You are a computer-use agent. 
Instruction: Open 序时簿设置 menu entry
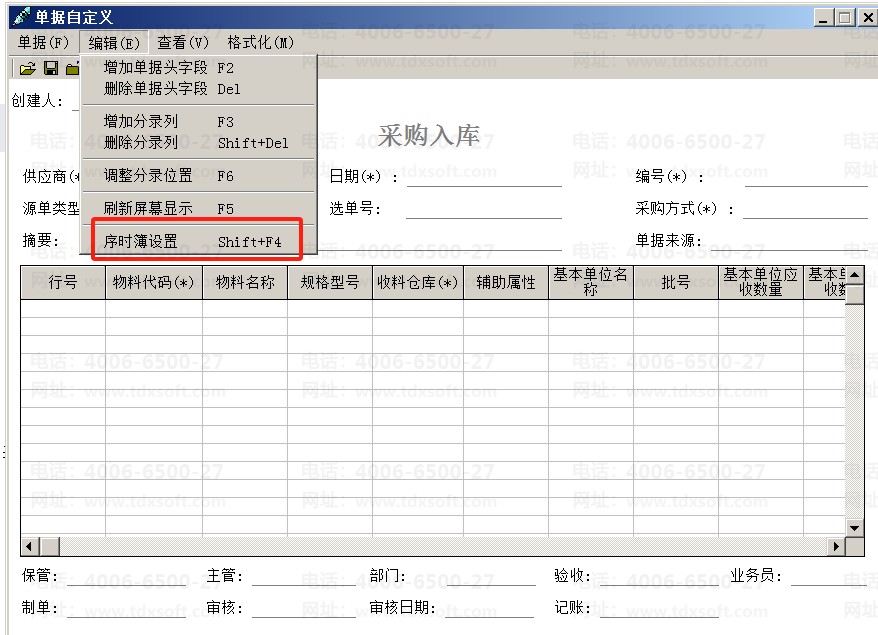[199, 241]
